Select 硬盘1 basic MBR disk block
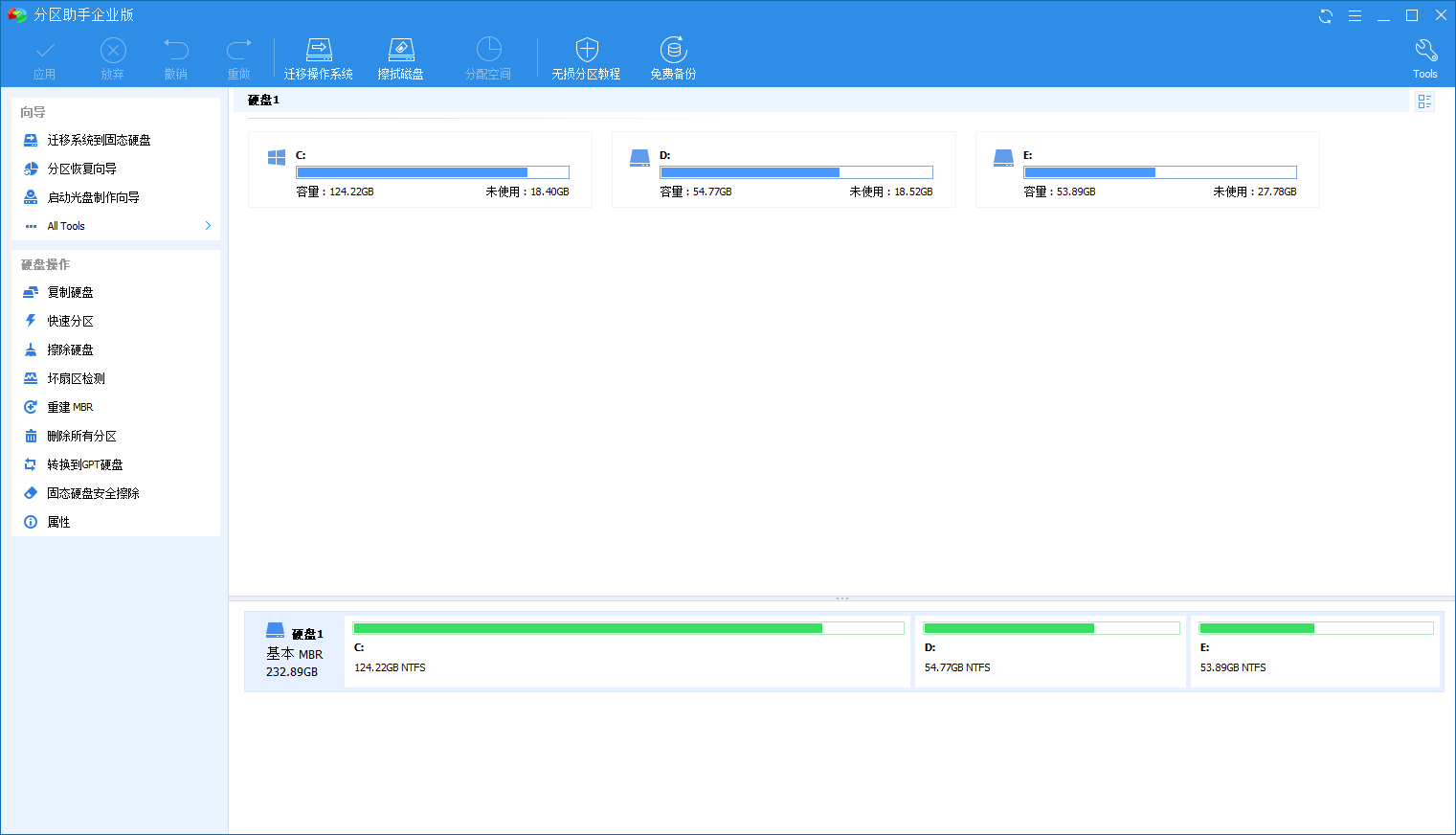 coord(295,652)
